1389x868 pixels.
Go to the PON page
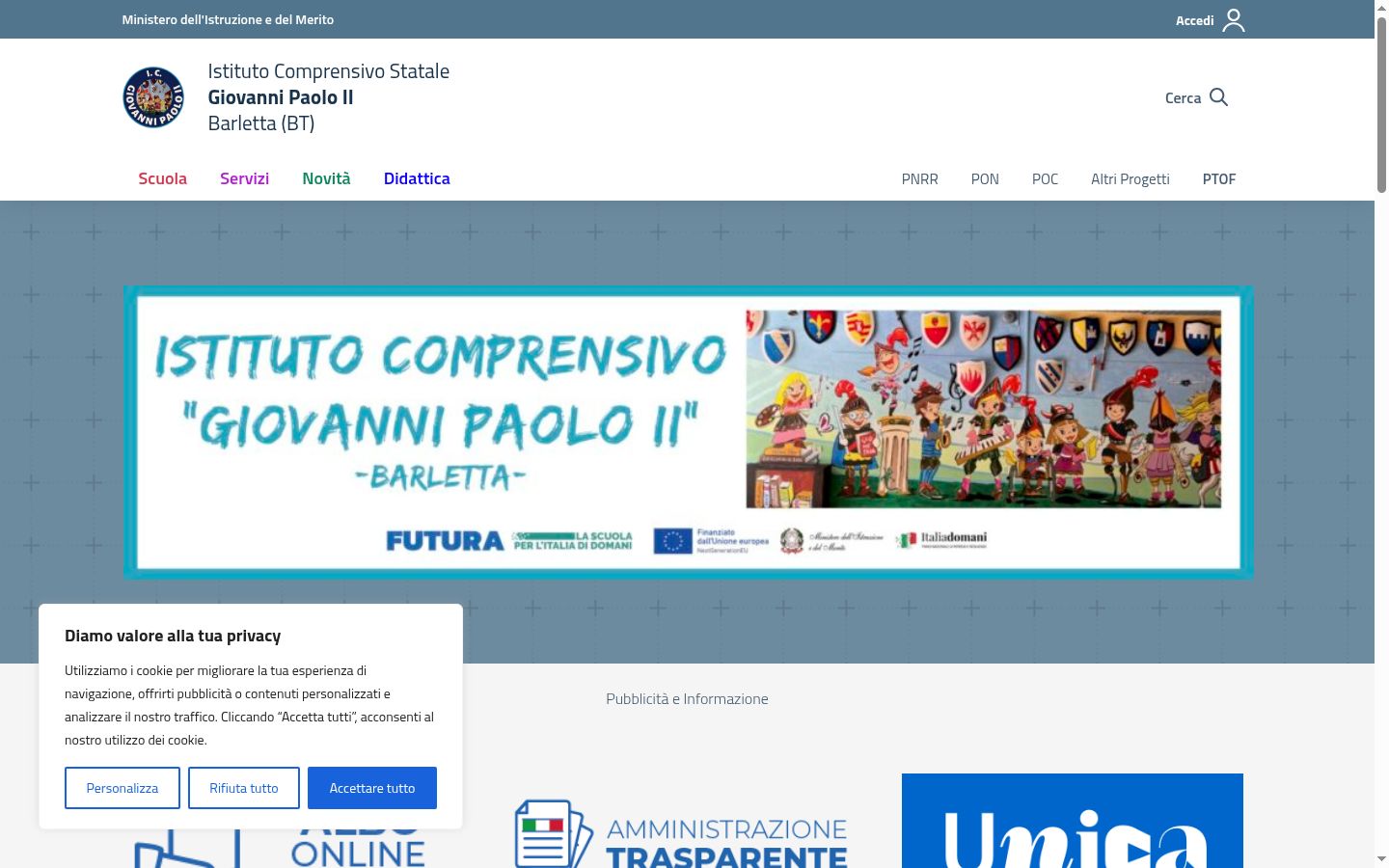coord(985,179)
